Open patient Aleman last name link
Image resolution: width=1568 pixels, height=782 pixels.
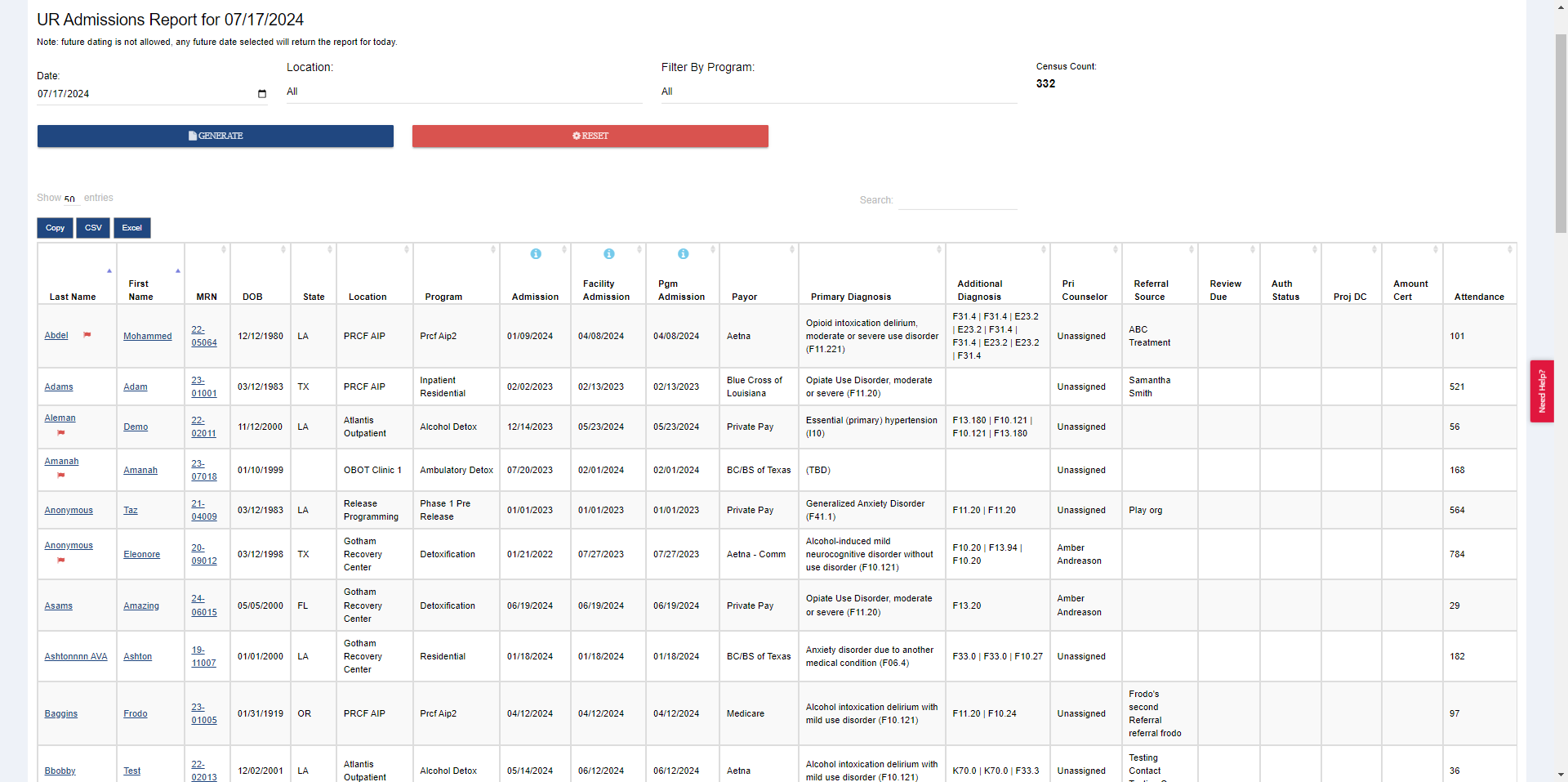60,418
